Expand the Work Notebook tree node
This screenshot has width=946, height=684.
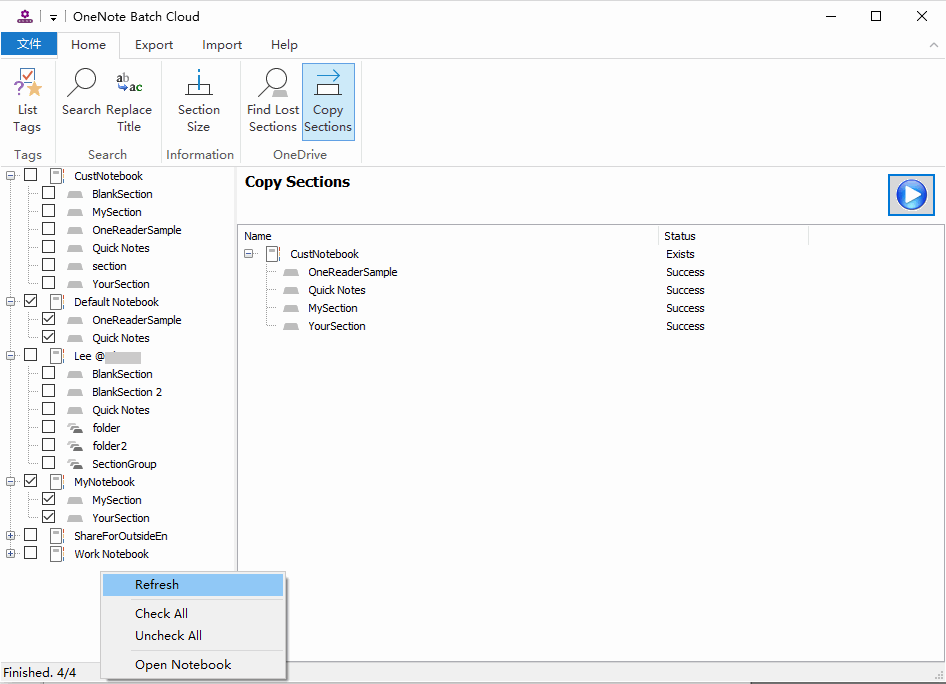[x=10, y=553]
